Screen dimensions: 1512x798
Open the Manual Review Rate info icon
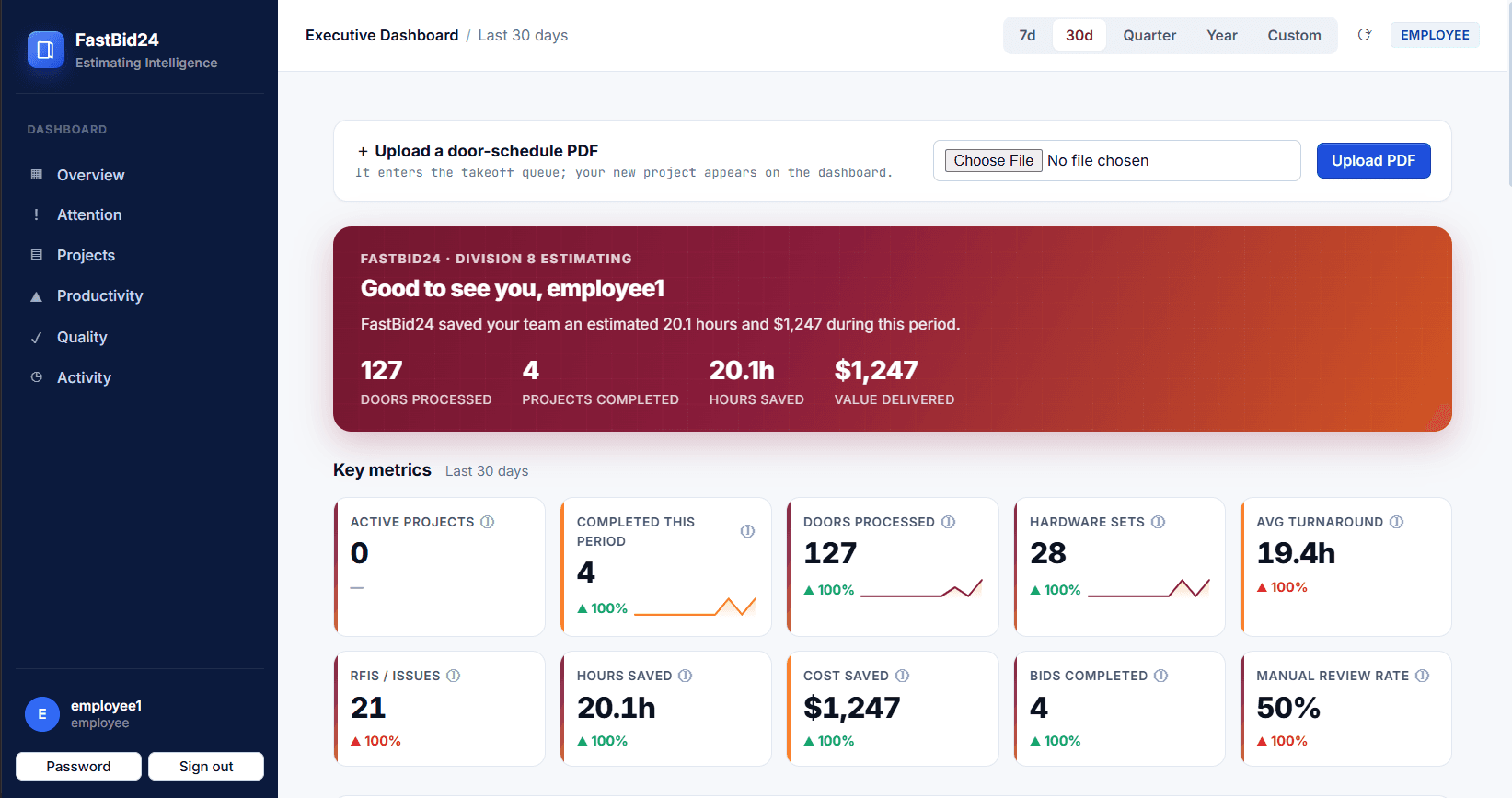1423,676
